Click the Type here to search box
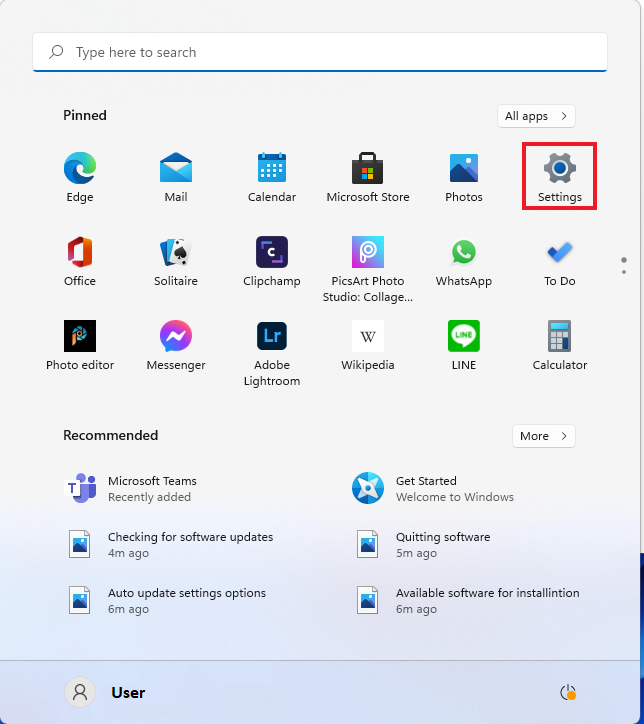 coord(320,52)
